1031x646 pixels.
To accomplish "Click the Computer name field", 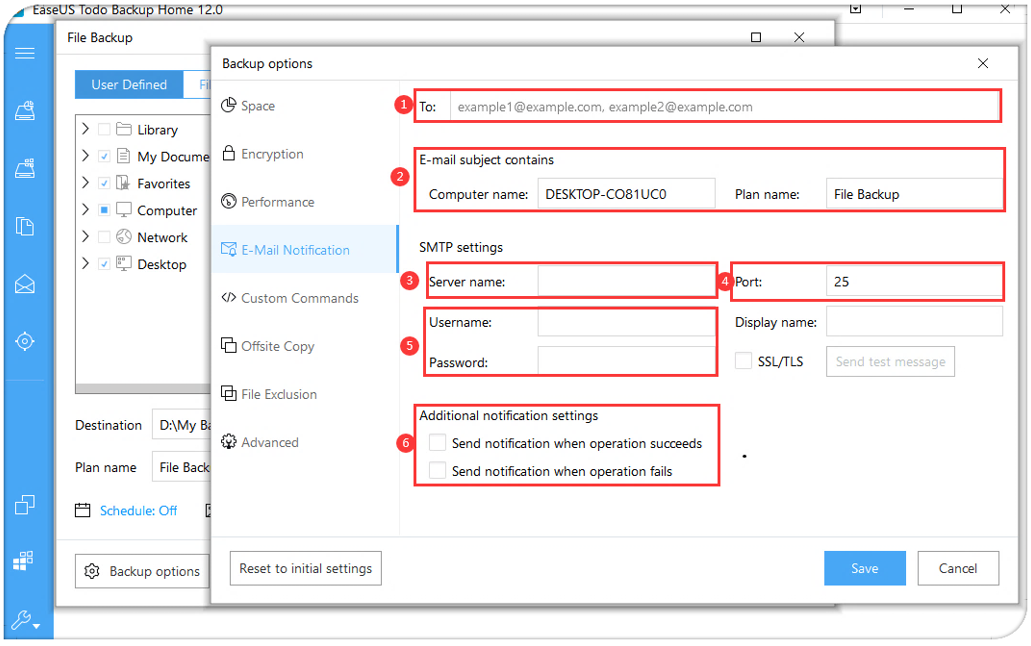I will 626,194.
